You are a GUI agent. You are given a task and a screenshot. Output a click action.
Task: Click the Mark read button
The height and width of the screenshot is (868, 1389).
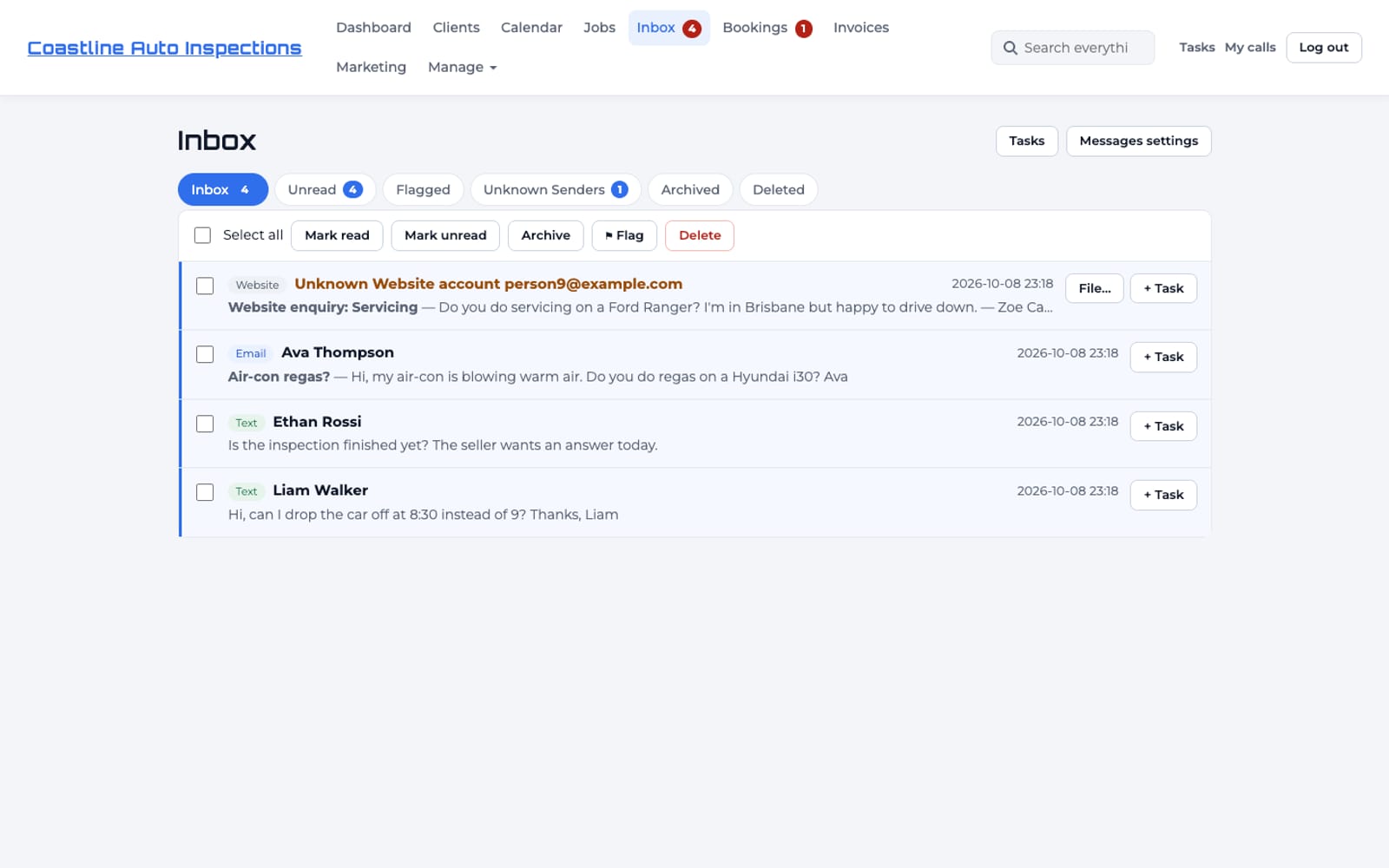(x=337, y=235)
